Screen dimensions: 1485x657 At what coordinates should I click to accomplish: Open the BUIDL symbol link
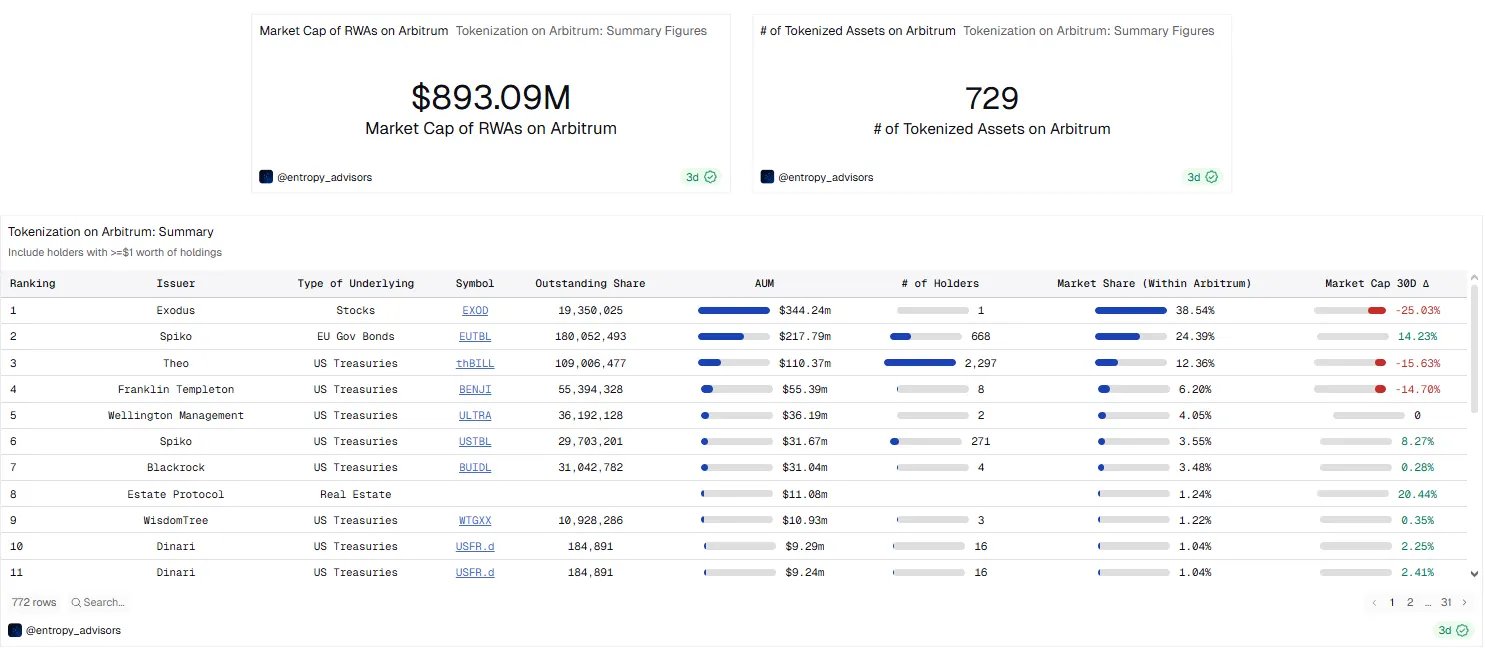point(475,467)
